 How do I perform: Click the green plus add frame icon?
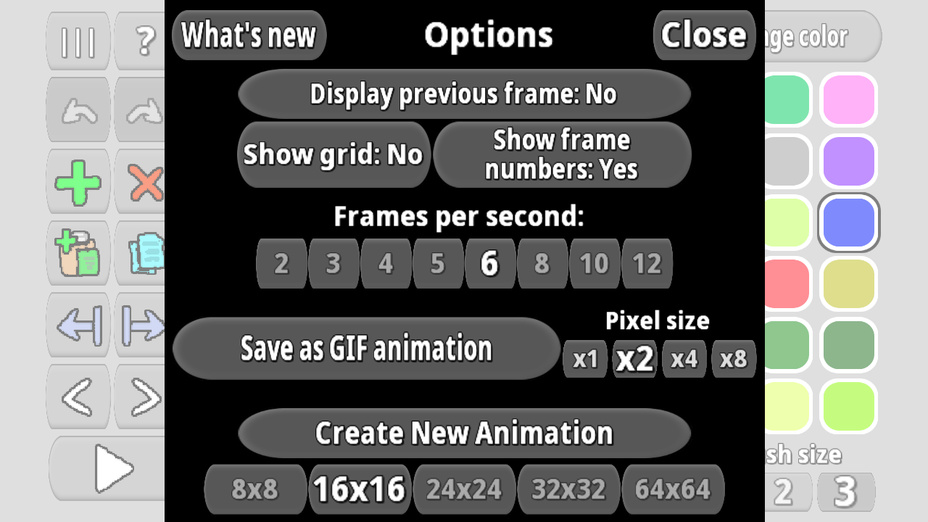click(78, 182)
